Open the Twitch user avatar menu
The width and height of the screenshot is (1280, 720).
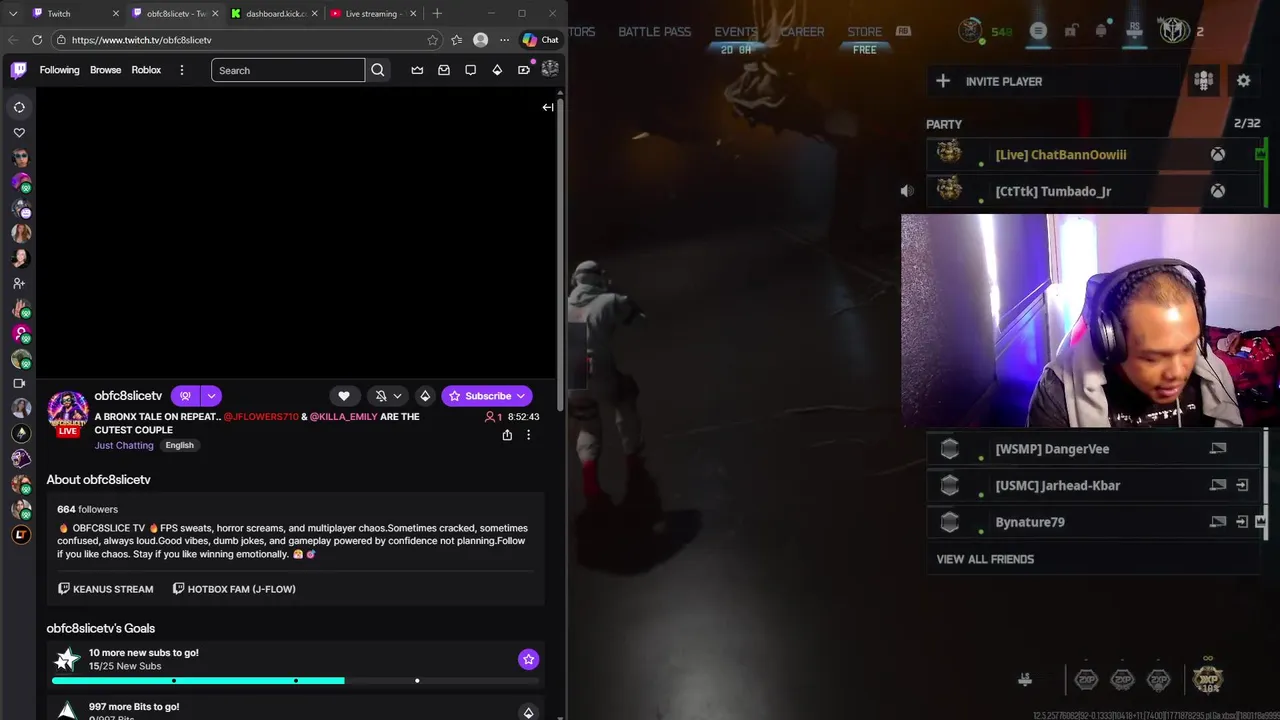pyautogui.click(x=550, y=69)
